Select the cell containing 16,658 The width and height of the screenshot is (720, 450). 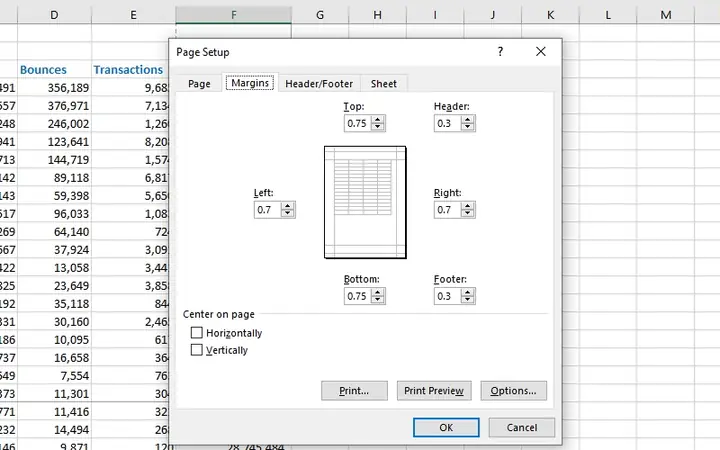pyautogui.click(x=54, y=358)
